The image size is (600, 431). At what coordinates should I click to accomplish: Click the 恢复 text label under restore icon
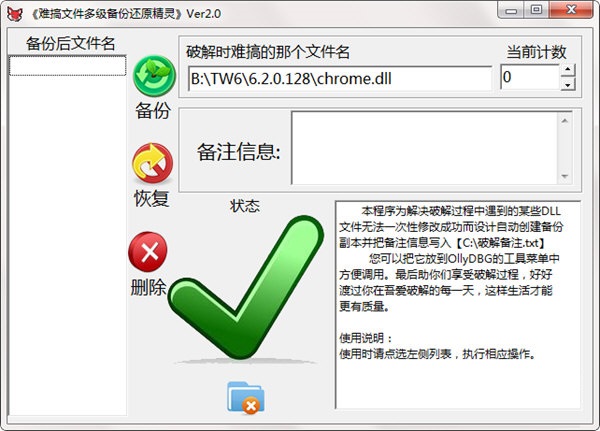pos(152,199)
